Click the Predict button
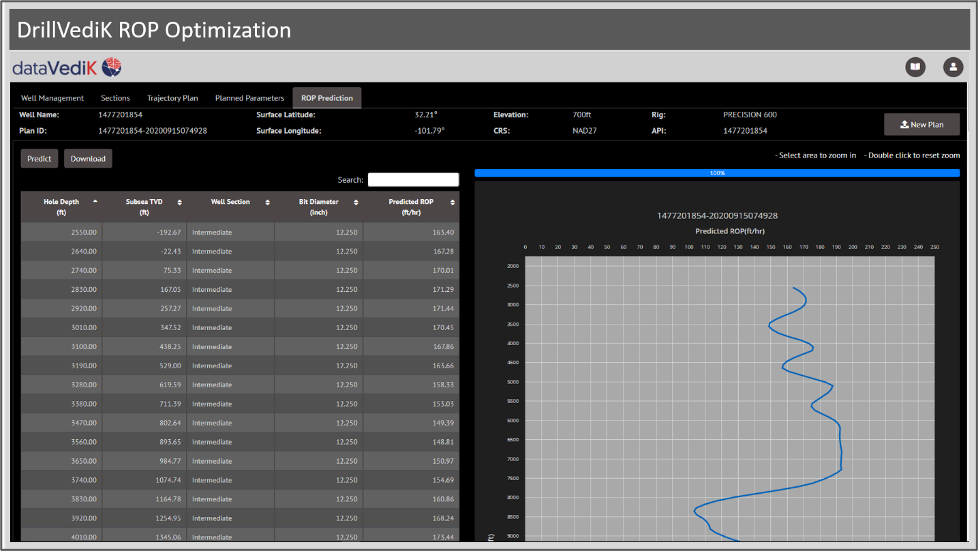The height and width of the screenshot is (552, 979). coord(39,159)
